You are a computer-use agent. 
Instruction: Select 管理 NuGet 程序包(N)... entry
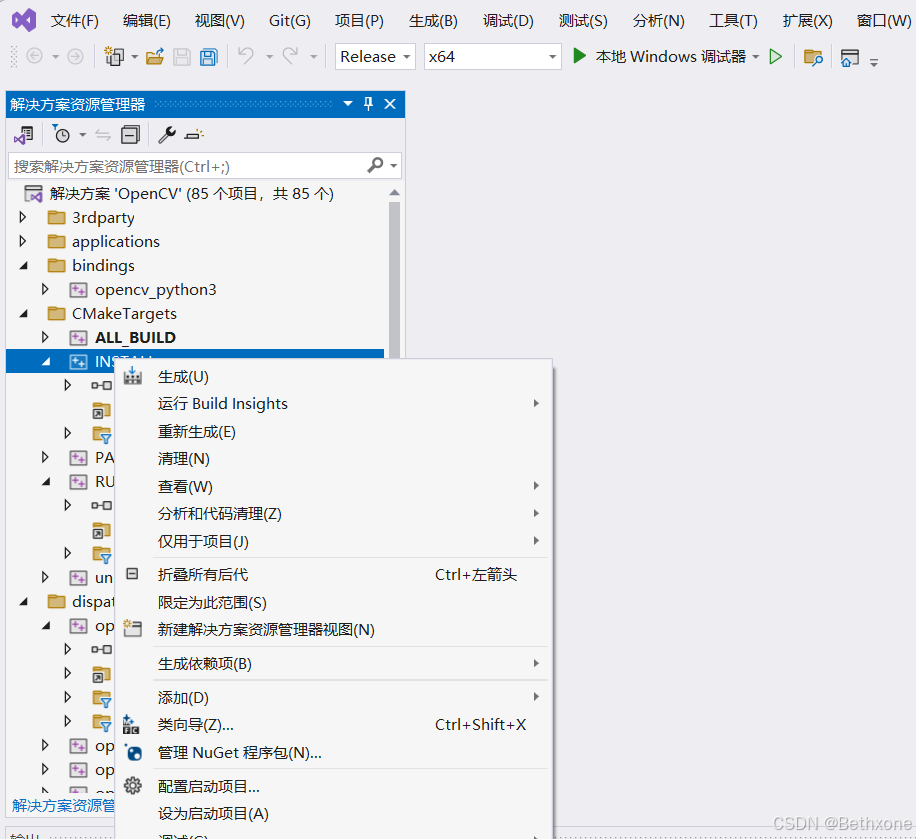tap(333, 753)
